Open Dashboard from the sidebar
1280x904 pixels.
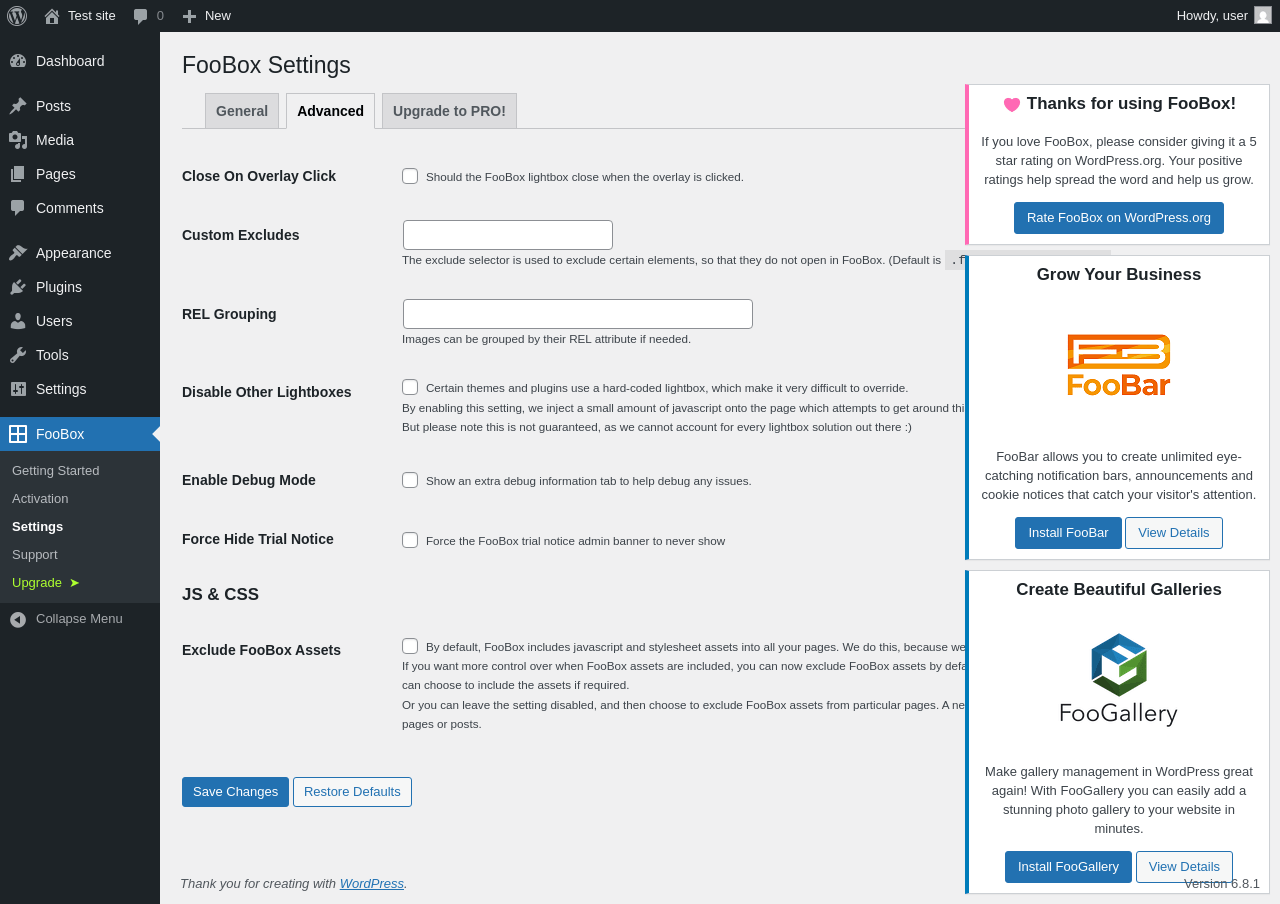coord(70,61)
